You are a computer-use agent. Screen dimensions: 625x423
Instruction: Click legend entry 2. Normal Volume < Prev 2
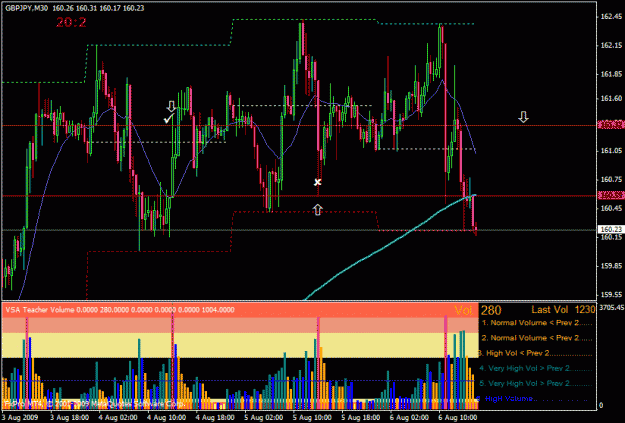[x=536, y=338]
